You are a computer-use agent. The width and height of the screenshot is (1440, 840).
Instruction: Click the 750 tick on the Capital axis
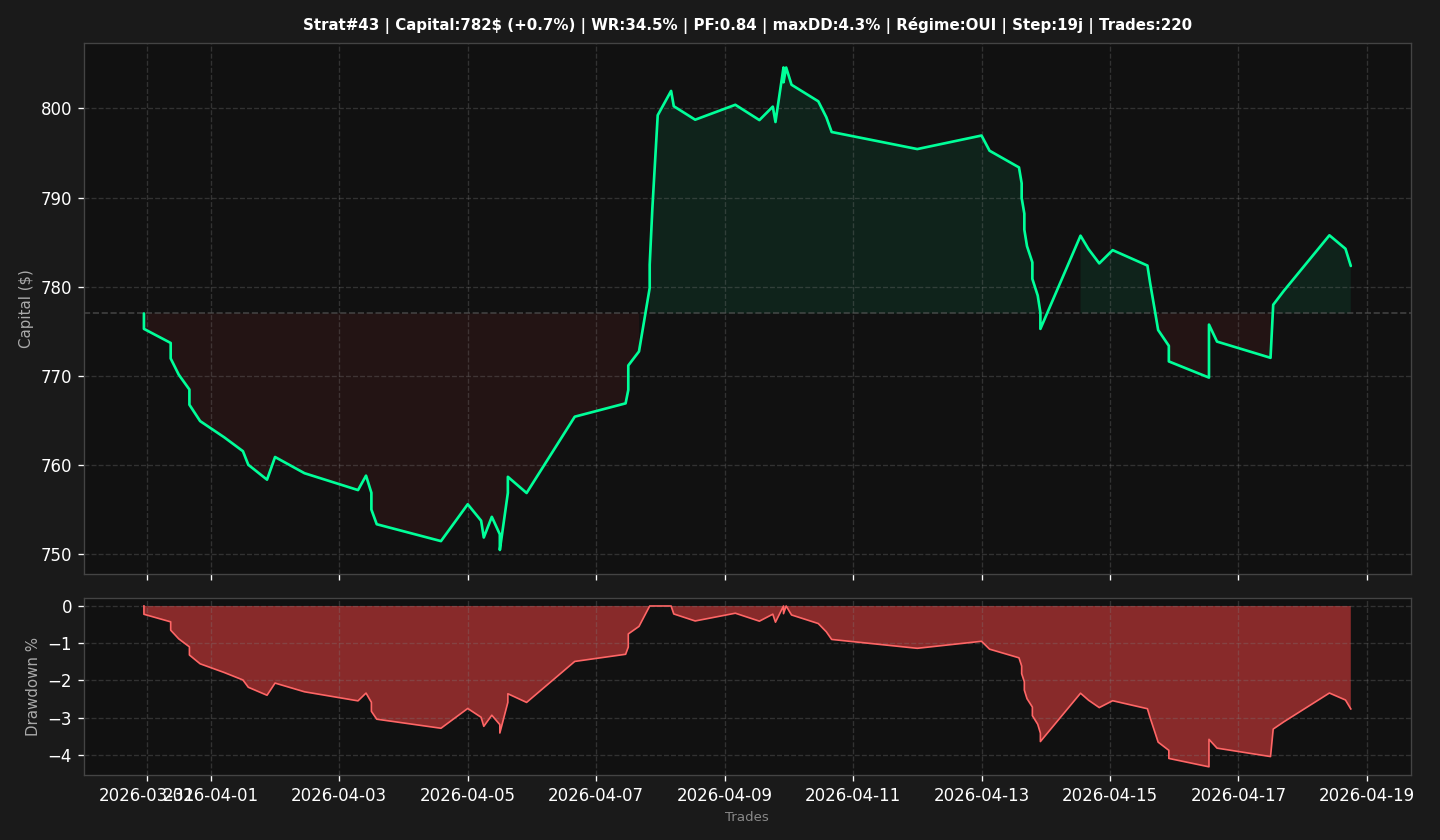[55, 555]
